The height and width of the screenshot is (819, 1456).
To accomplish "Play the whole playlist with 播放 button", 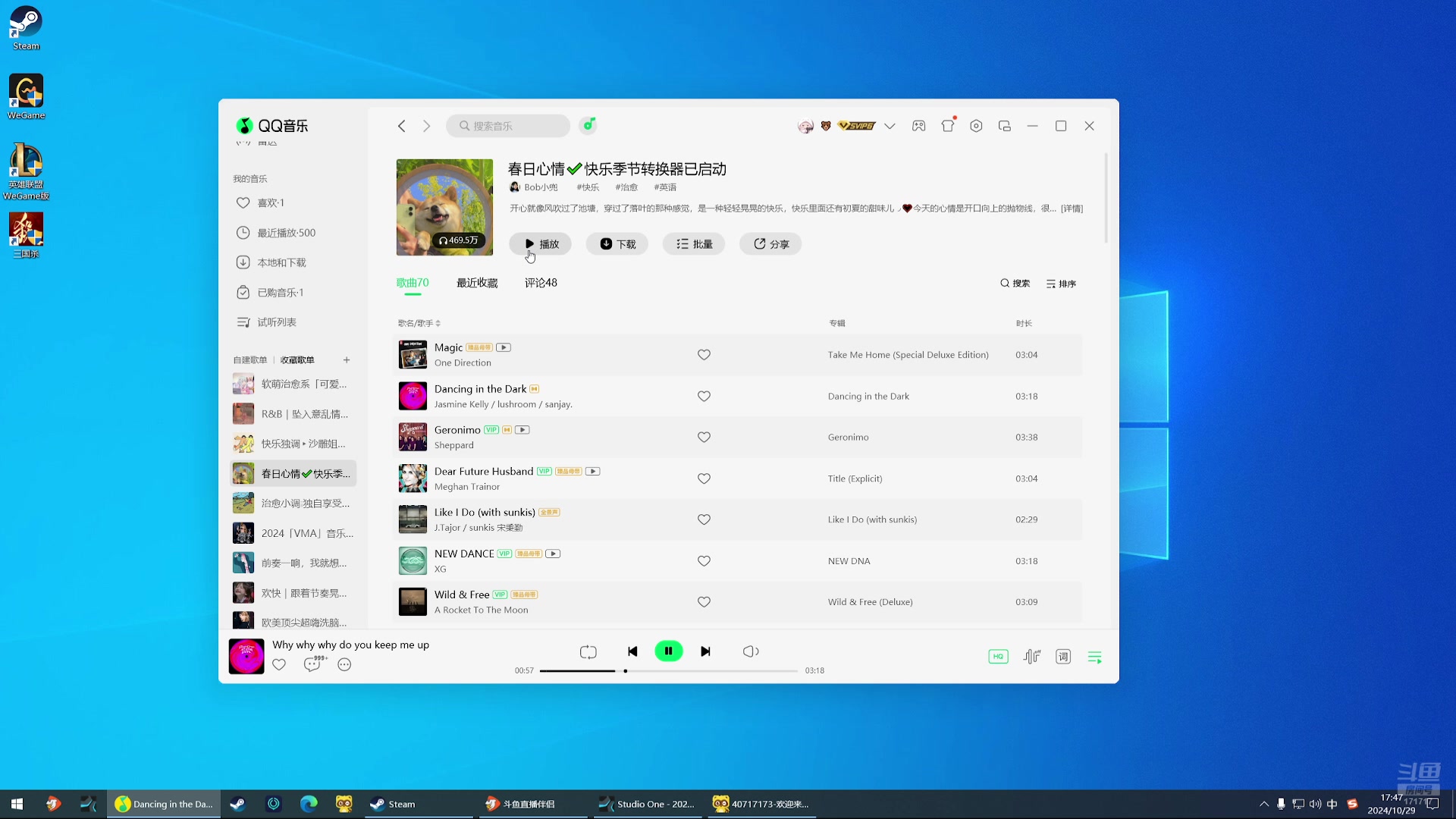I will point(541,244).
